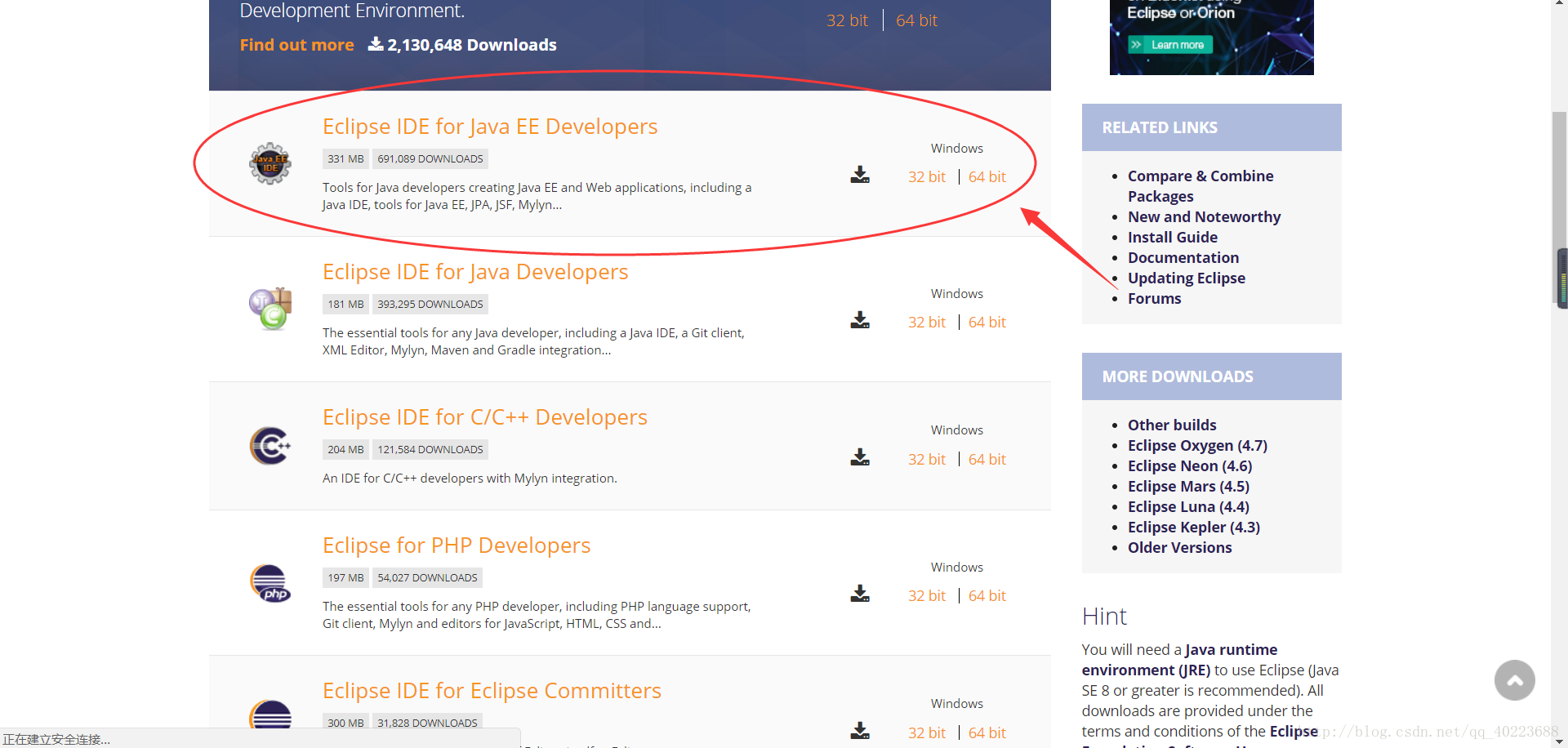
Task: Click download icon for Java Developers
Action: pos(860,320)
